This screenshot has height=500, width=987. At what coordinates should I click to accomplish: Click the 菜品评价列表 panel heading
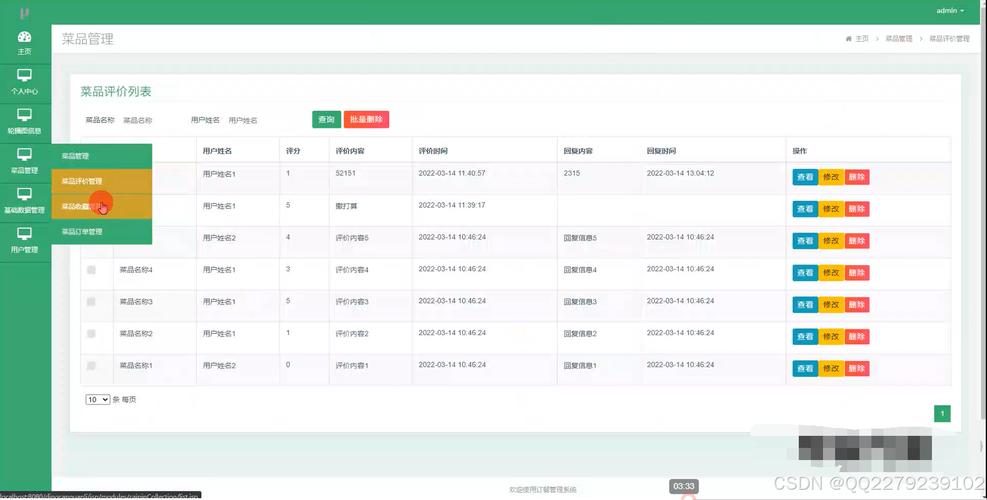(x=116, y=91)
